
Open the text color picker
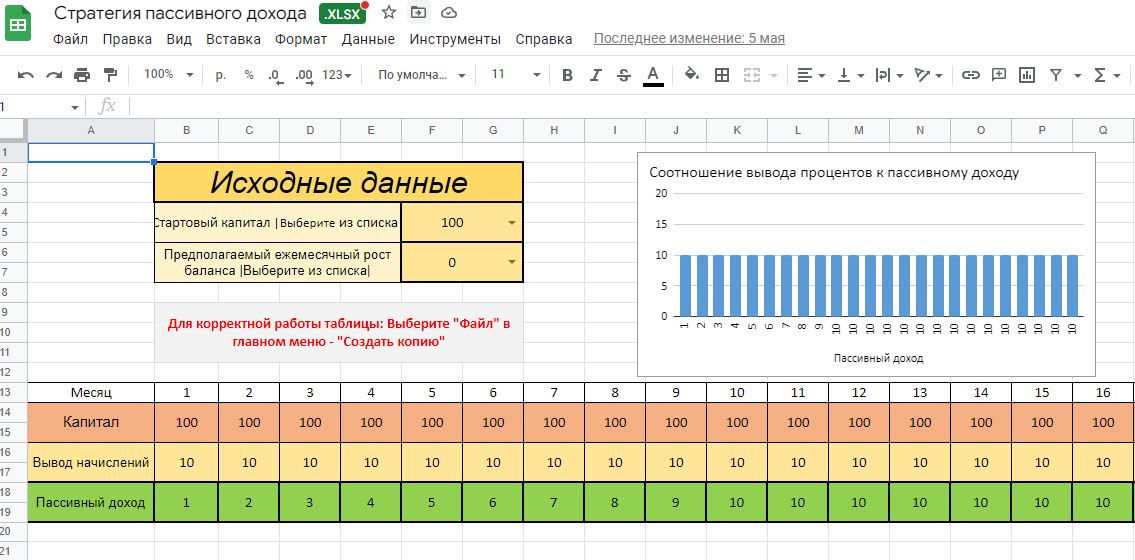(653, 75)
